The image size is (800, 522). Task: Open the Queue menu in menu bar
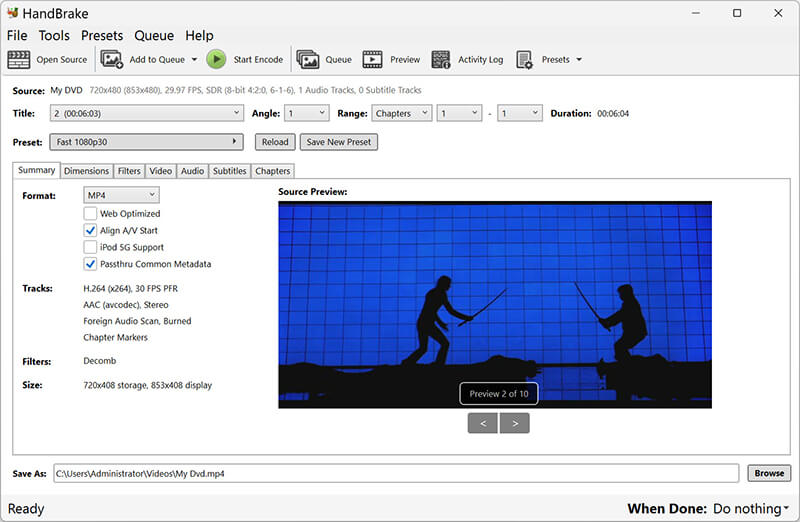pos(154,36)
